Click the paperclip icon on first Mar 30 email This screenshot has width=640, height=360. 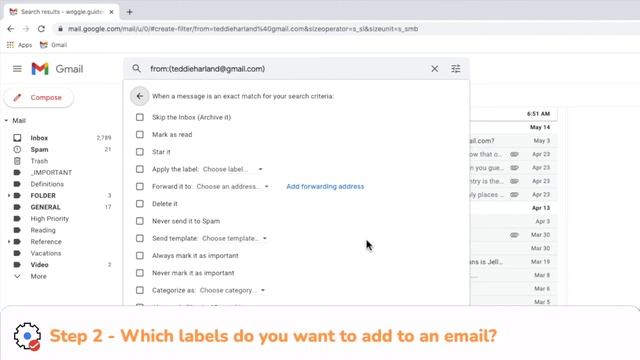click(514, 235)
